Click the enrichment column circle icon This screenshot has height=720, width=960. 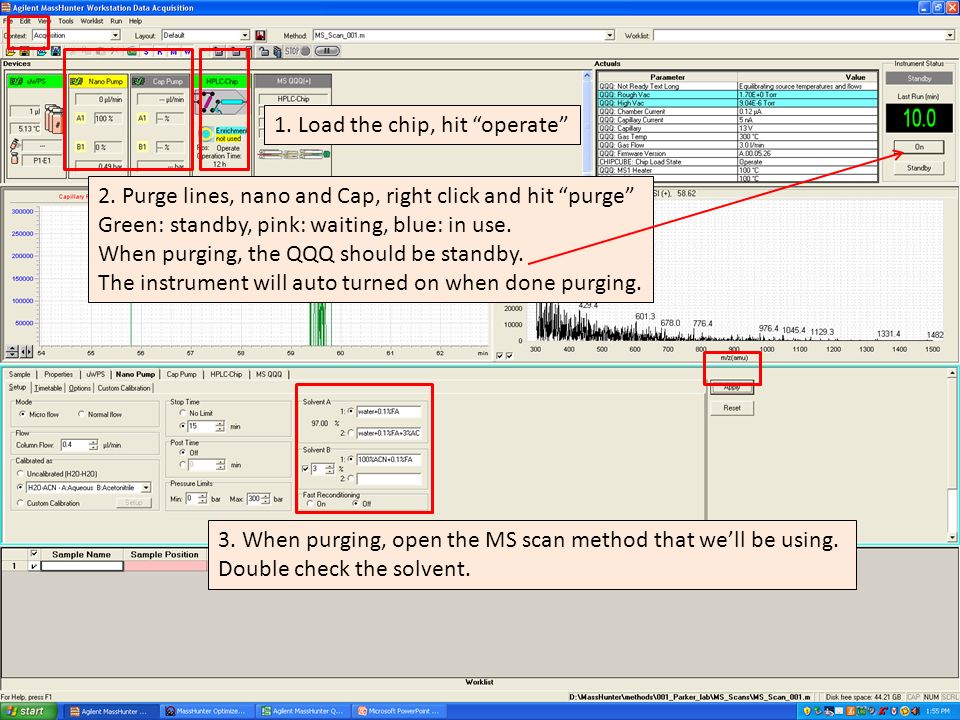(x=206, y=133)
